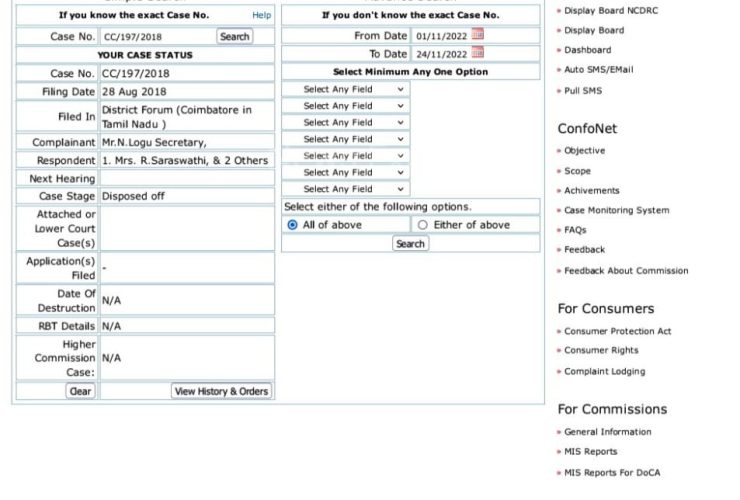Click the To Date input field

[441, 54]
